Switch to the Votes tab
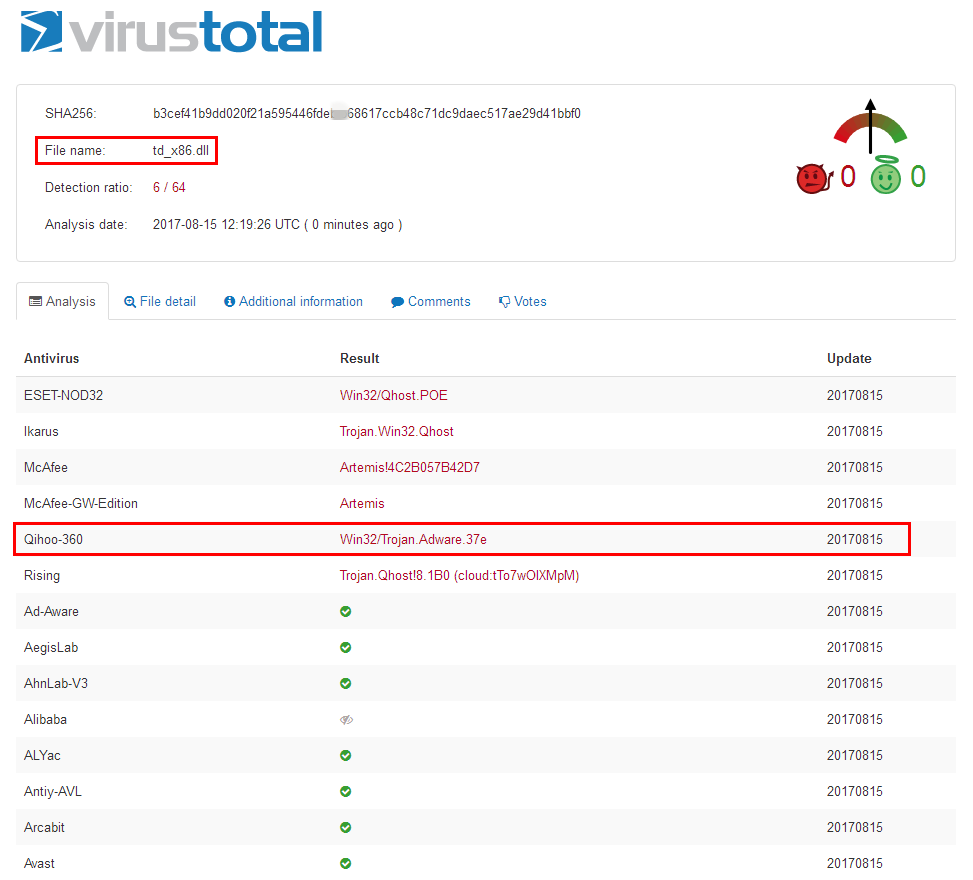Image resolution: width=973 pixels, height=880 pixels. 522,301
